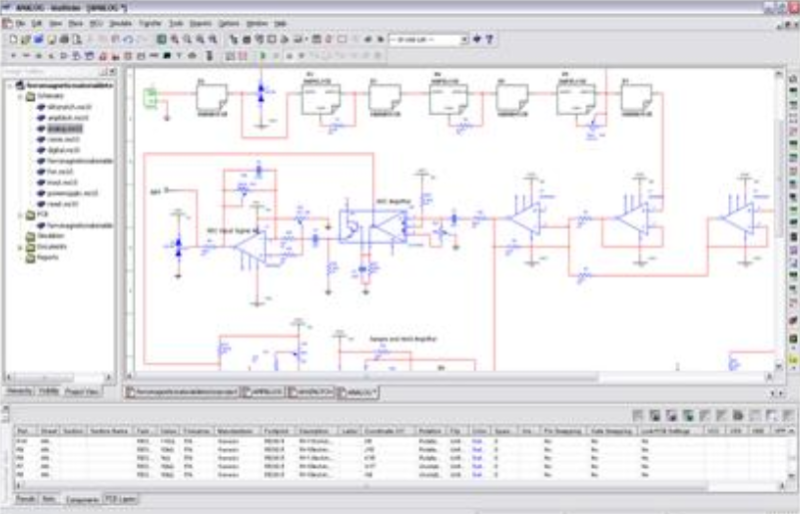
Task: Switch to the Hierarchy tab
Action: (20, 391)
